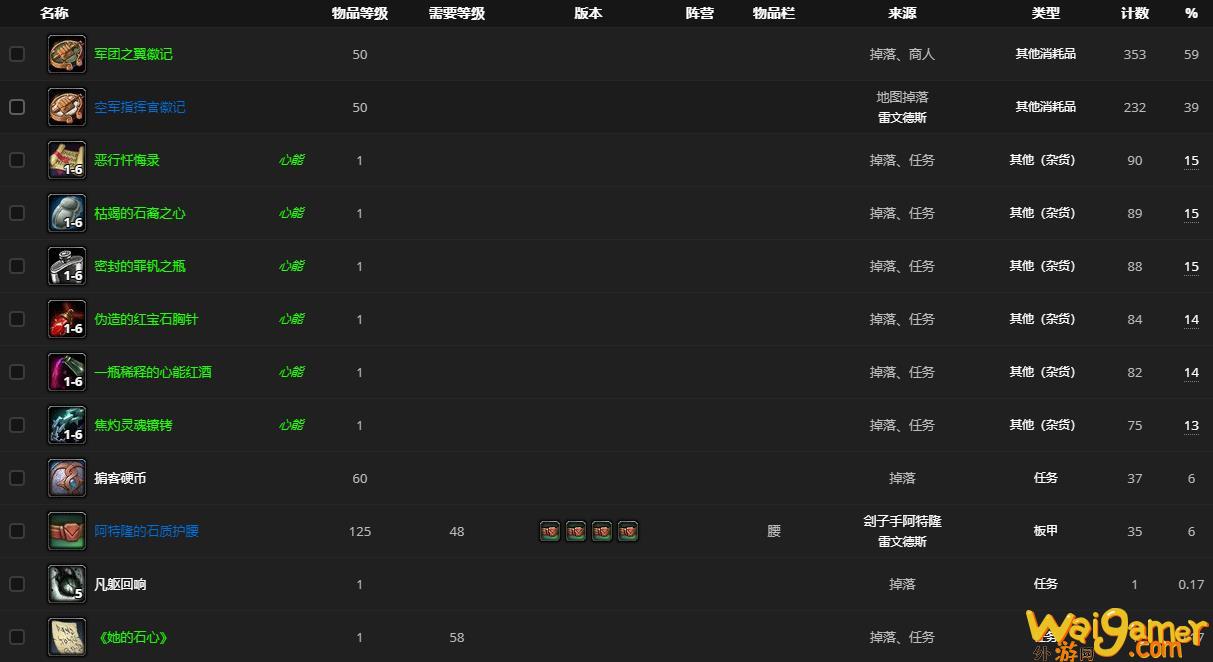The height and width of the screenshot is (662, 1213).
Task: Check the box beside 伪造的红宝石胸针
Action: coord(17,319)
